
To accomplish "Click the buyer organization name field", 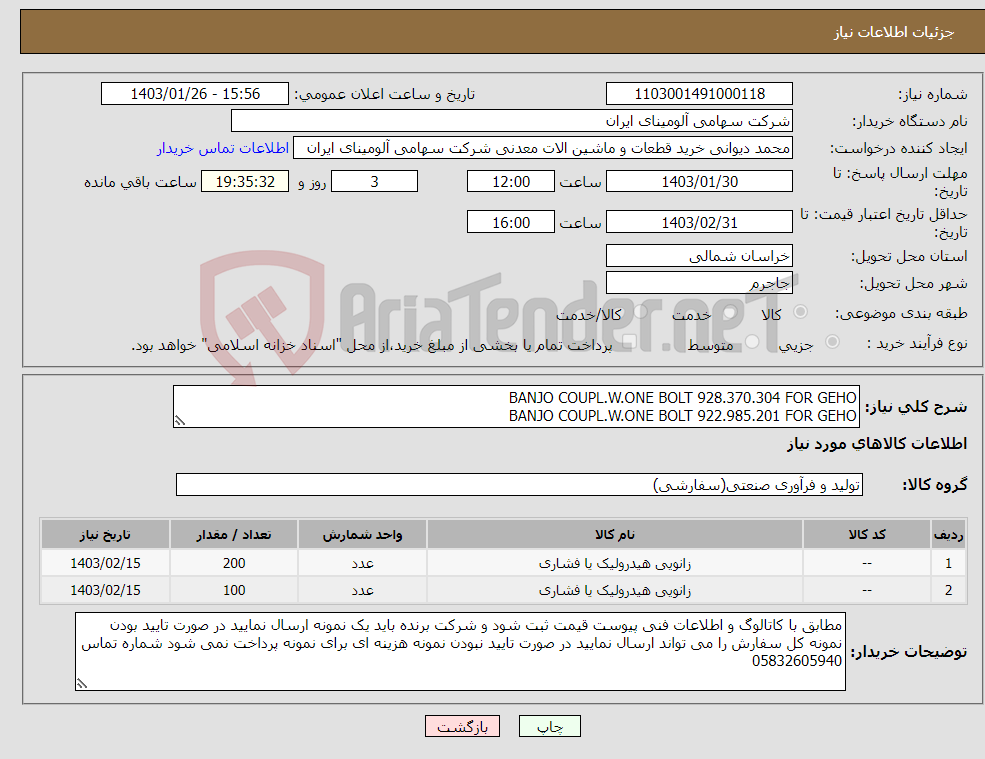I will pos(512,121).
